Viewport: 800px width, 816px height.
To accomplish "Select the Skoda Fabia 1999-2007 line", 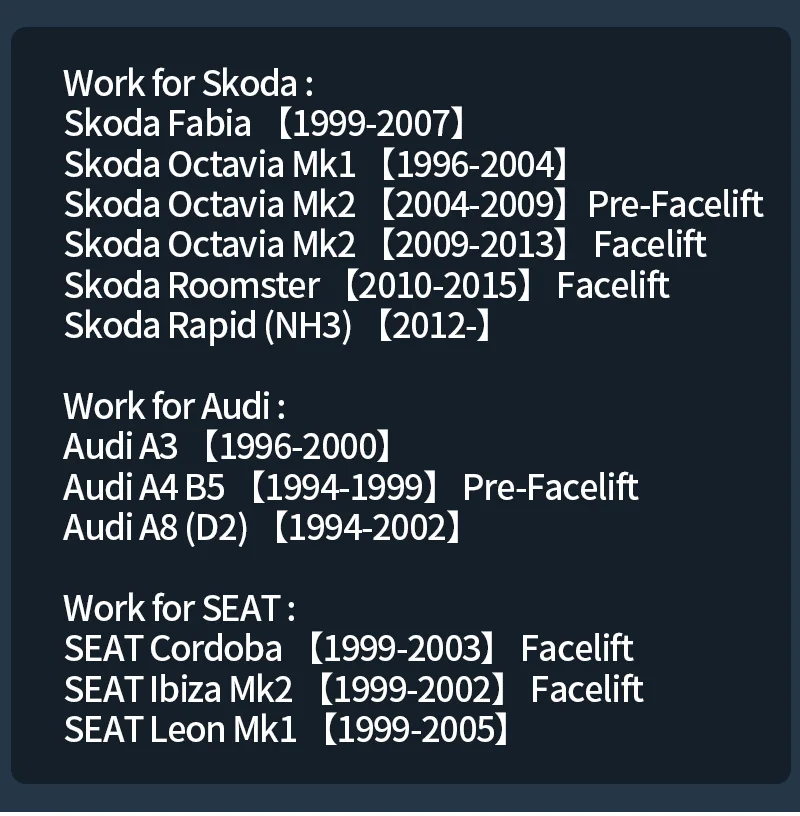I will (265, 124).
